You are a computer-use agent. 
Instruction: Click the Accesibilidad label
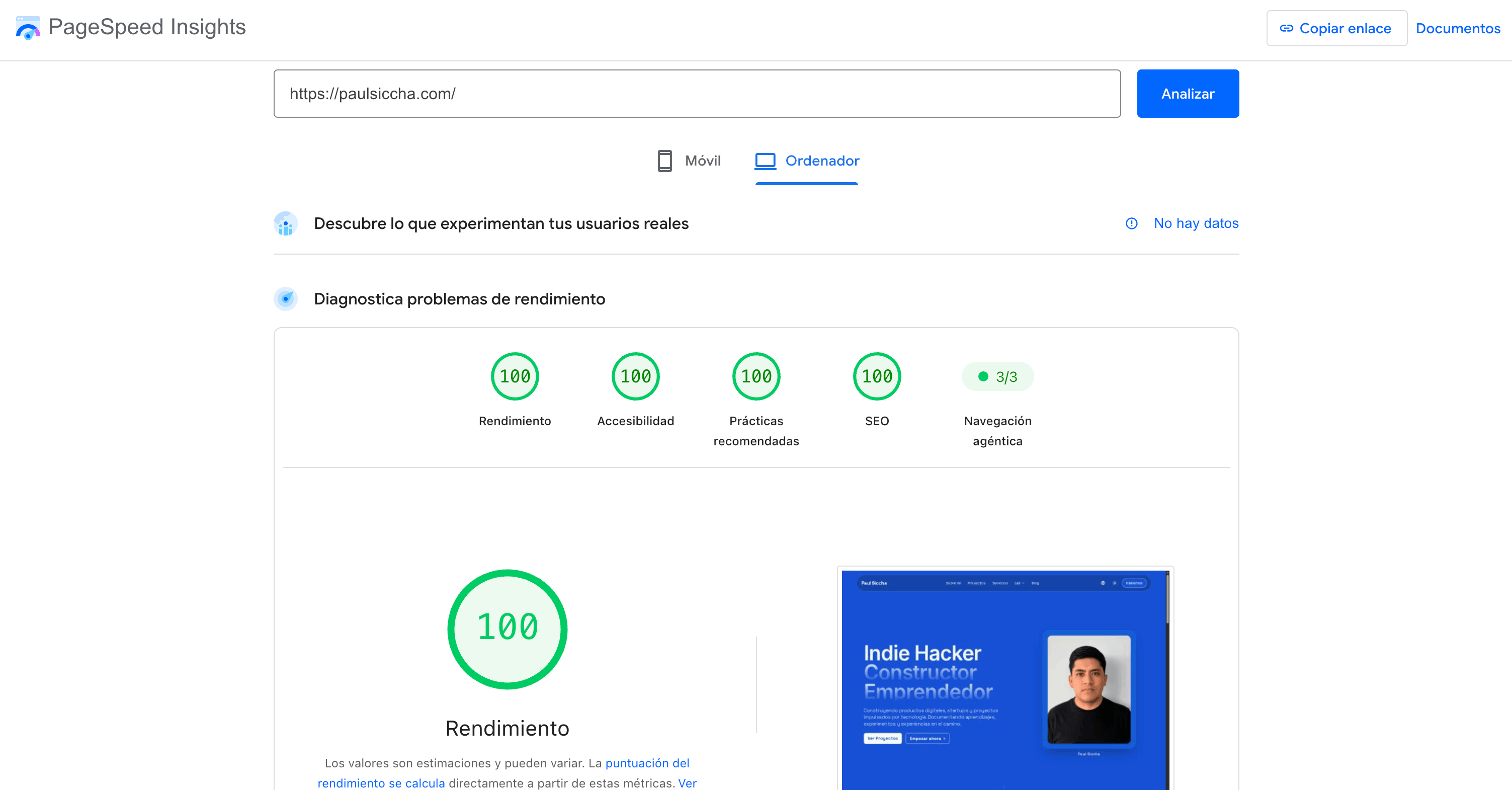[x=636, y=421]
